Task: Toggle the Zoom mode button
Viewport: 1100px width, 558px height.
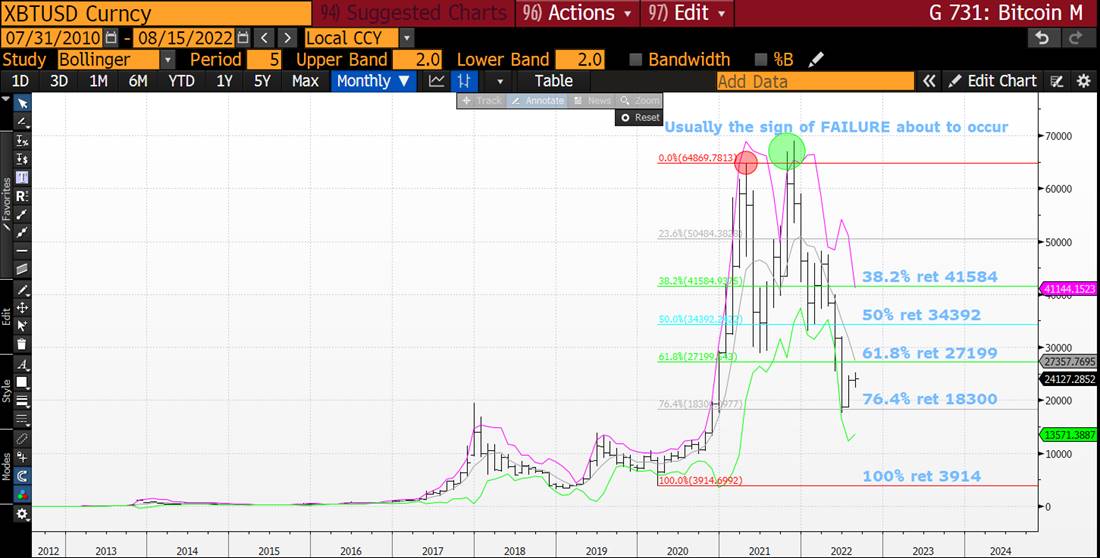Action: [x=638, y=101]
